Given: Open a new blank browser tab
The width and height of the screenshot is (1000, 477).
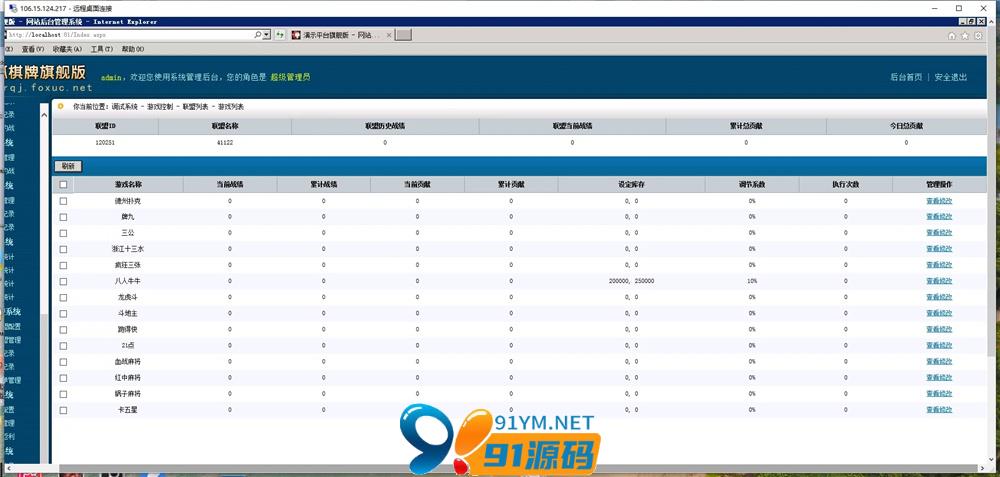Looking at the screenshot, I should point(403,35).
